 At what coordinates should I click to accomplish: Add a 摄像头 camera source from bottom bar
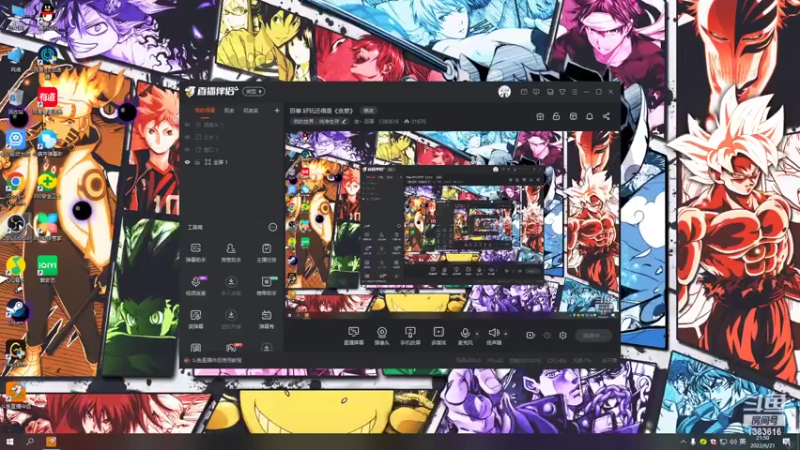tap(382, 336)
